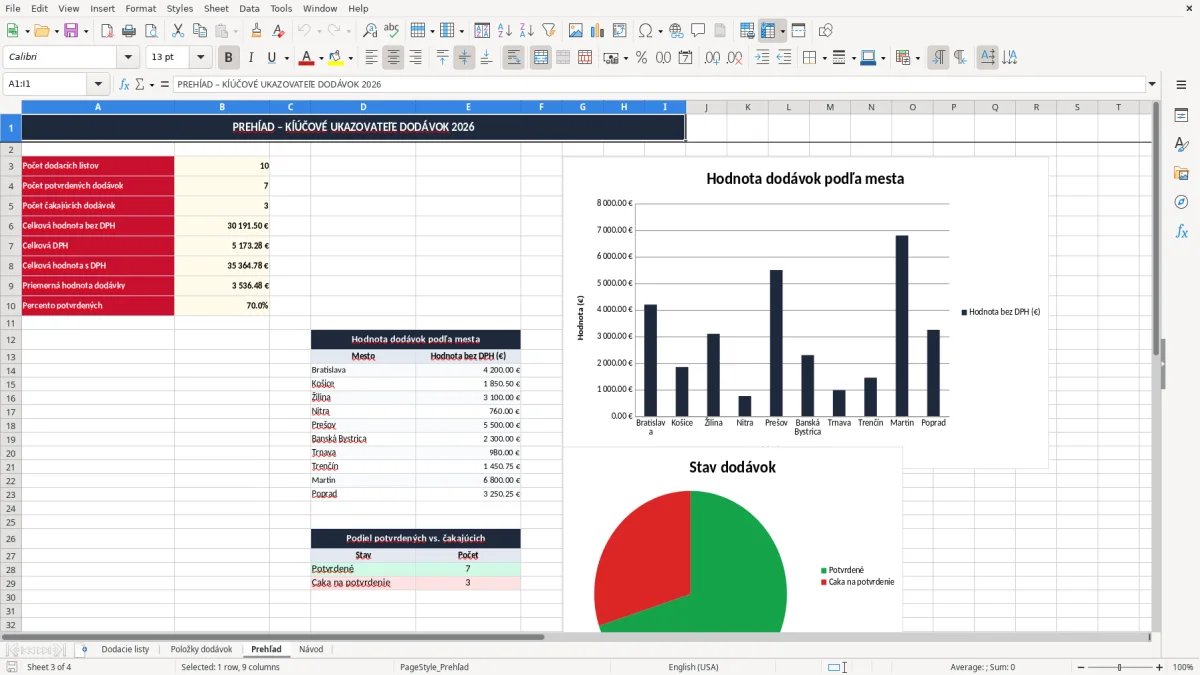
Task: Click the Insert Comment icon
Action: [698, 31]
